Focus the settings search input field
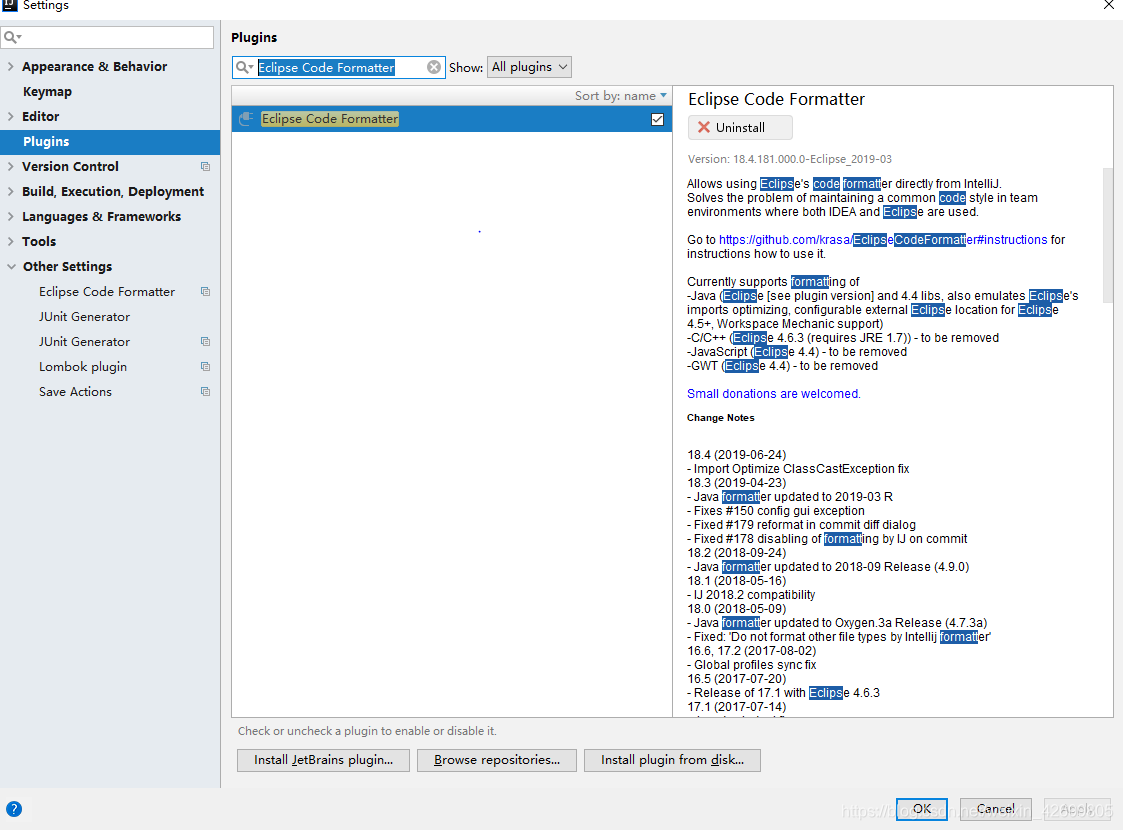The image size is (1123, 830). 108,37
